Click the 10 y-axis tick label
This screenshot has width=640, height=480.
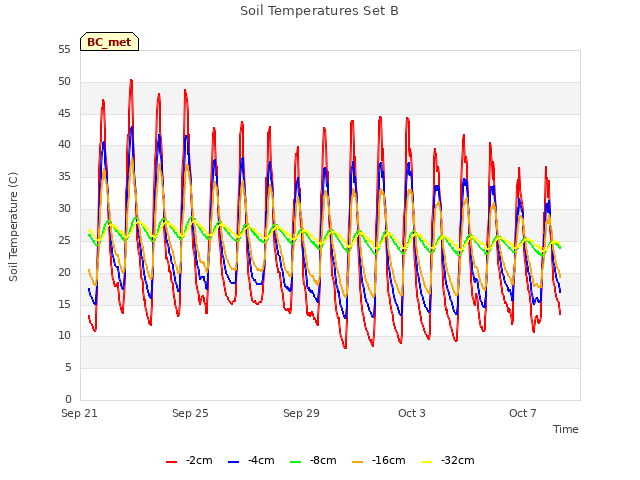coord(64,336)
